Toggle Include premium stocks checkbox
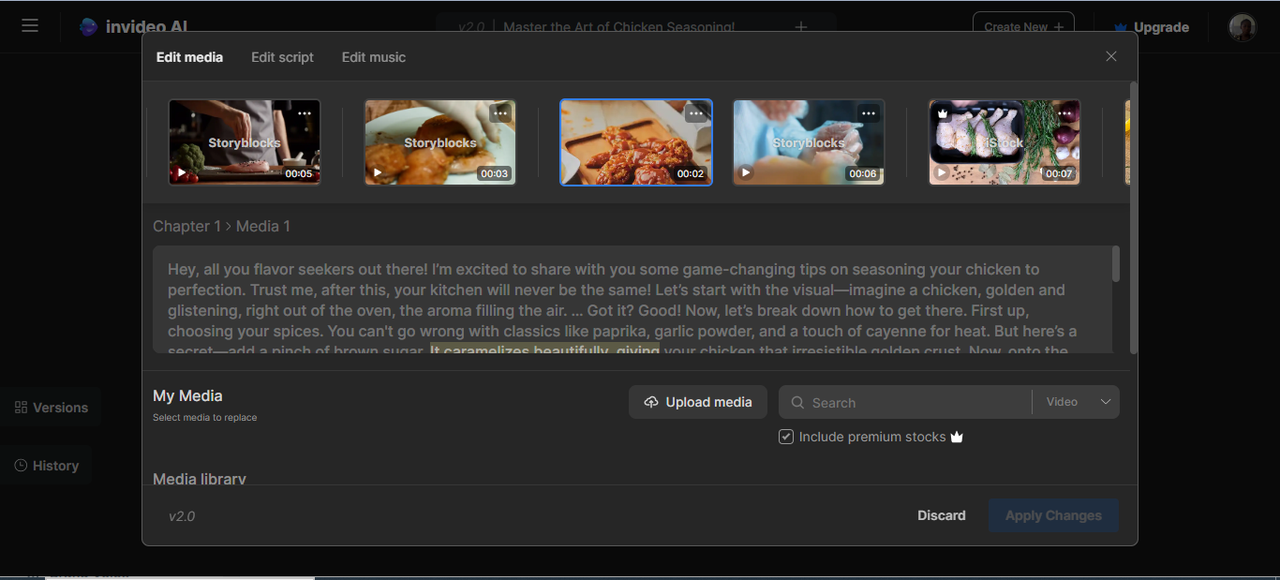1280x580 pixels. pyautogui.click(x=786, y=437)
